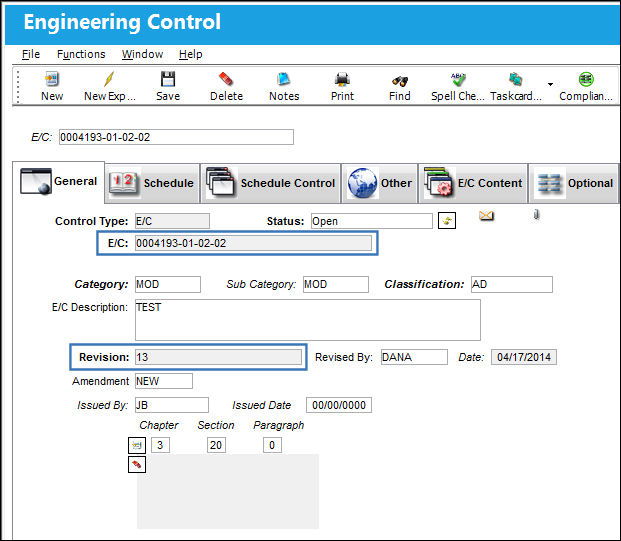Open Find with binoculars icon
The width and height of the screenshot is (621, 541).
pos(400,81)
